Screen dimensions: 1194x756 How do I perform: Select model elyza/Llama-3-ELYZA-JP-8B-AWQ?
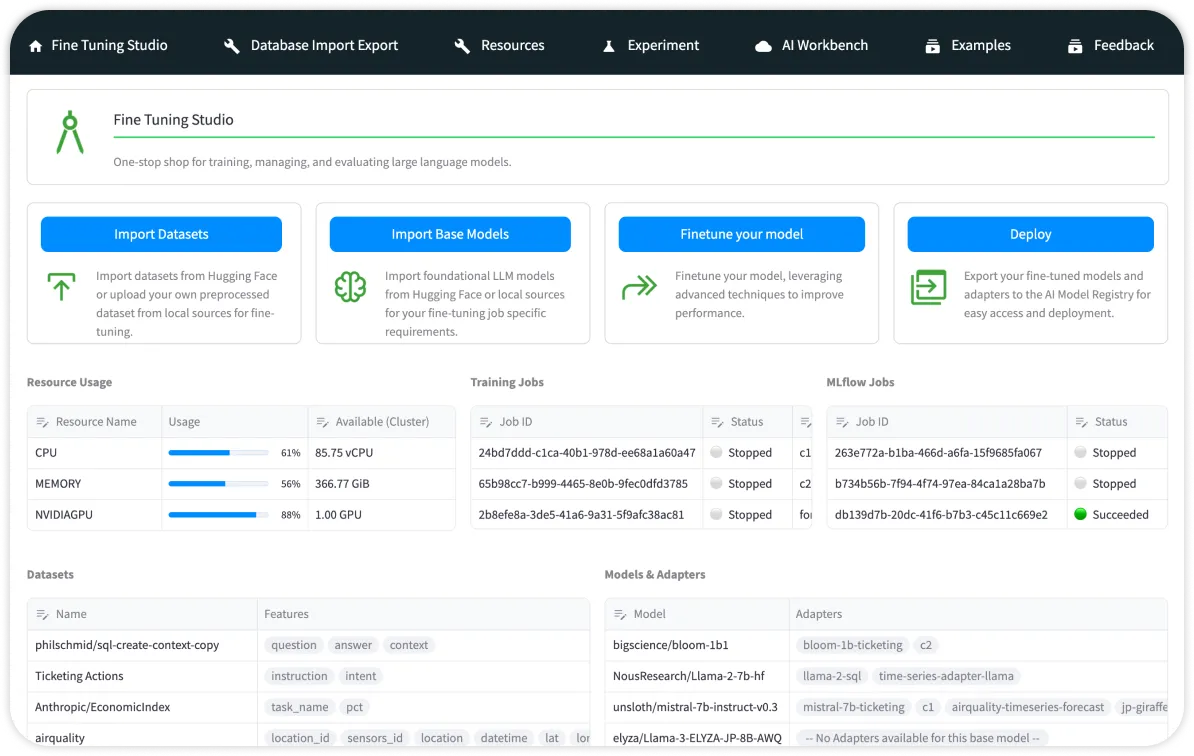tap(698, 738)
